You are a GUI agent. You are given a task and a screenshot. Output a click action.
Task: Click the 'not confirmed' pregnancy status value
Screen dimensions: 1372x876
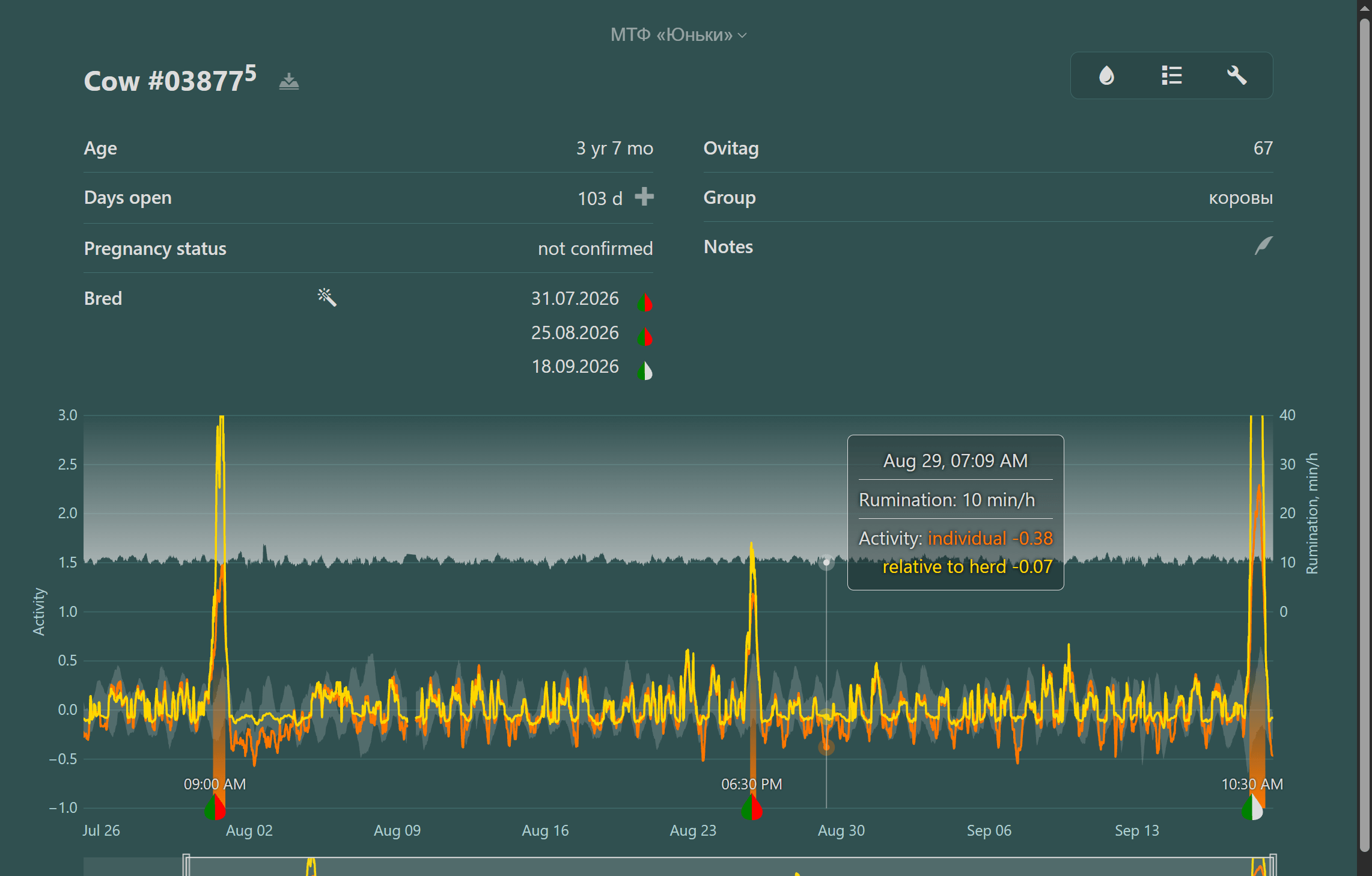click(595, 248)
